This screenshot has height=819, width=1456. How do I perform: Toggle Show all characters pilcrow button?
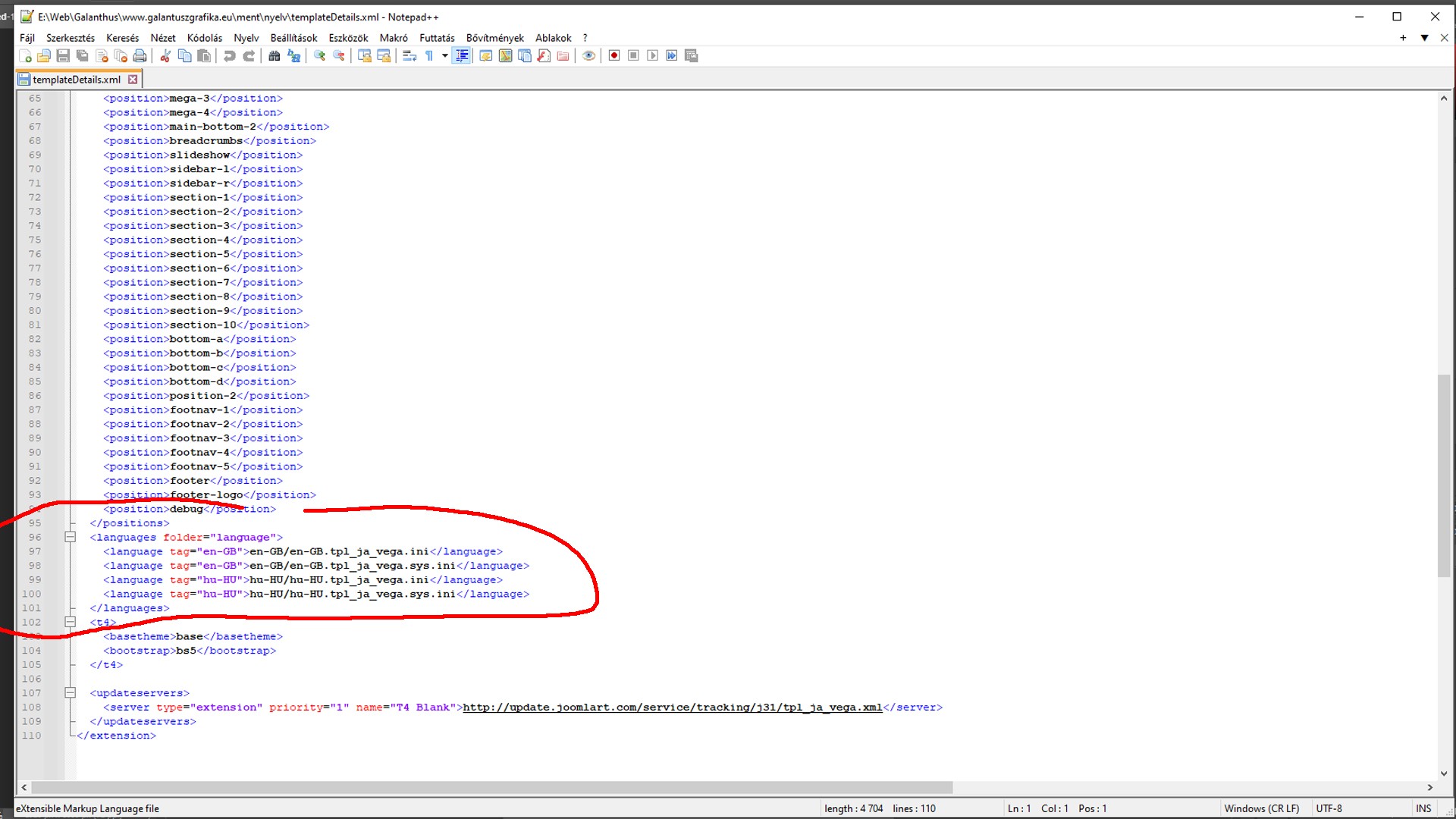coord(429,55)
